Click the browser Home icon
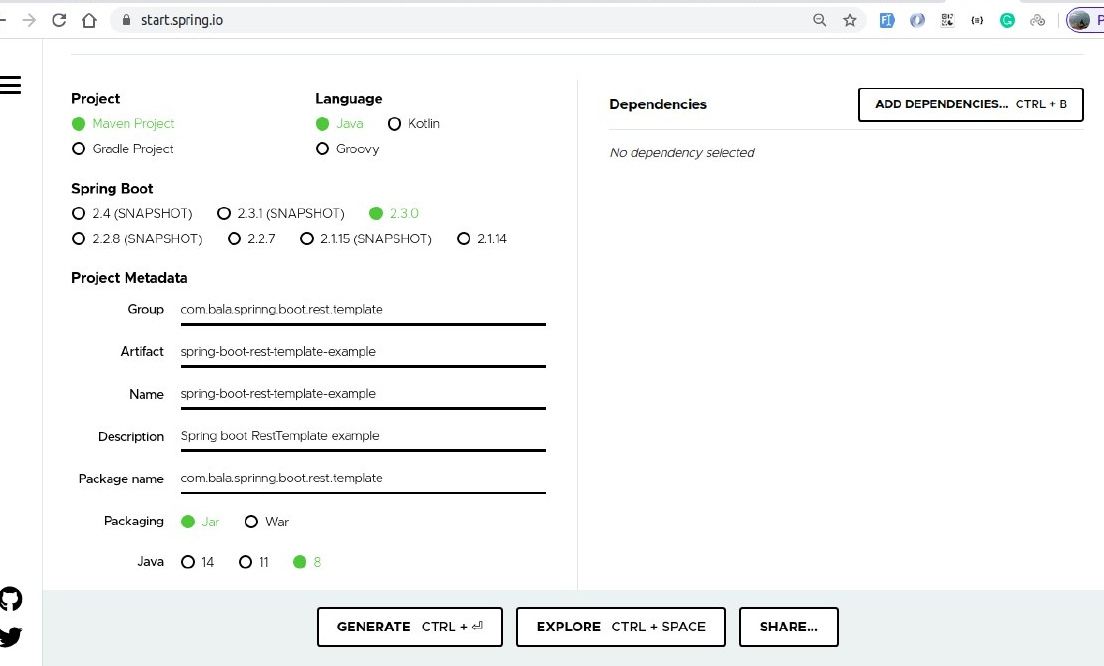The height and width of the screenshot is (666, 1104). [89, 19]
